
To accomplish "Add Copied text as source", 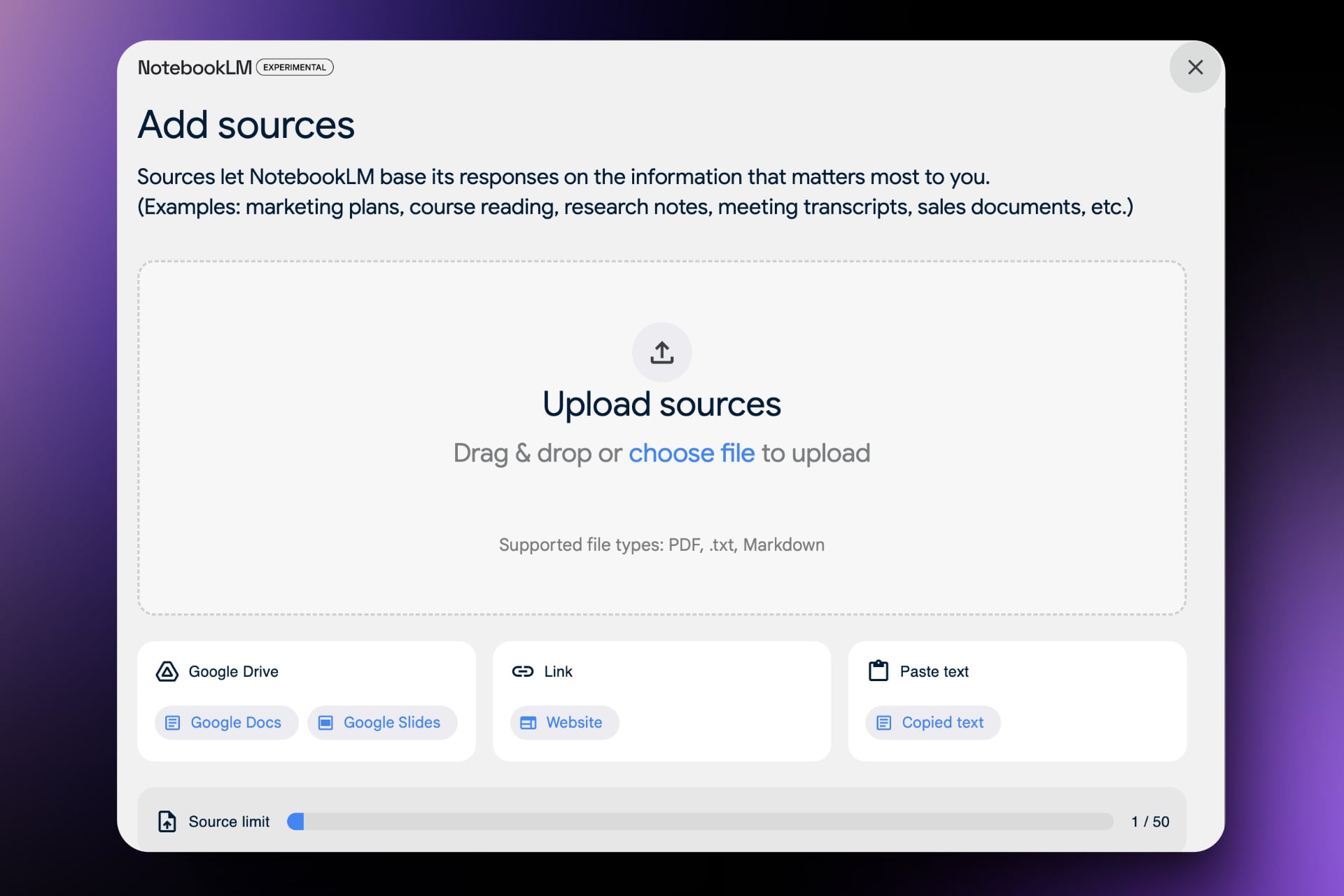I will [932, 722].
